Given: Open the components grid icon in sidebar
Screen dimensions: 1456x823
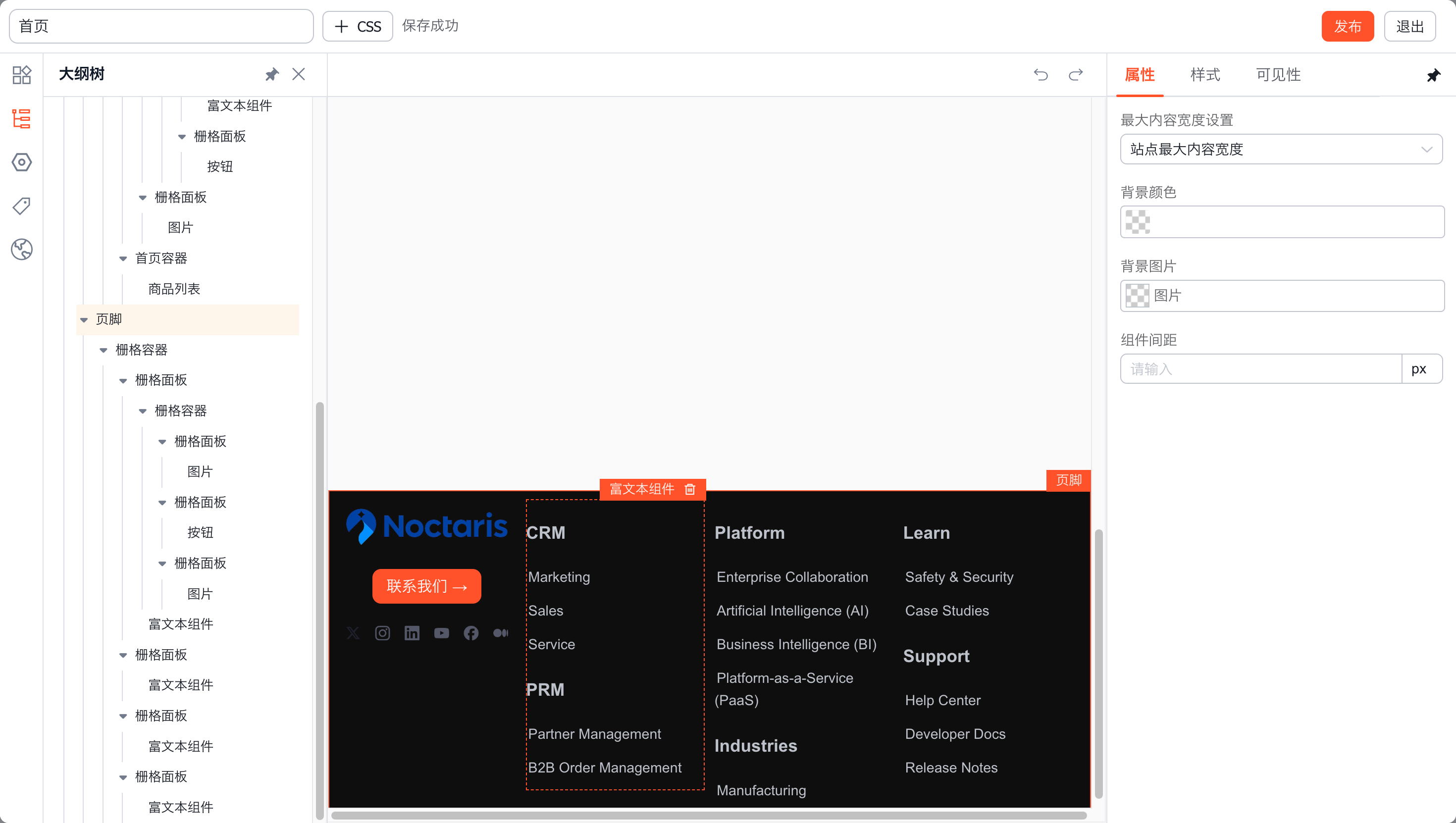Looking at the screenshot, I should coord(21,75).
